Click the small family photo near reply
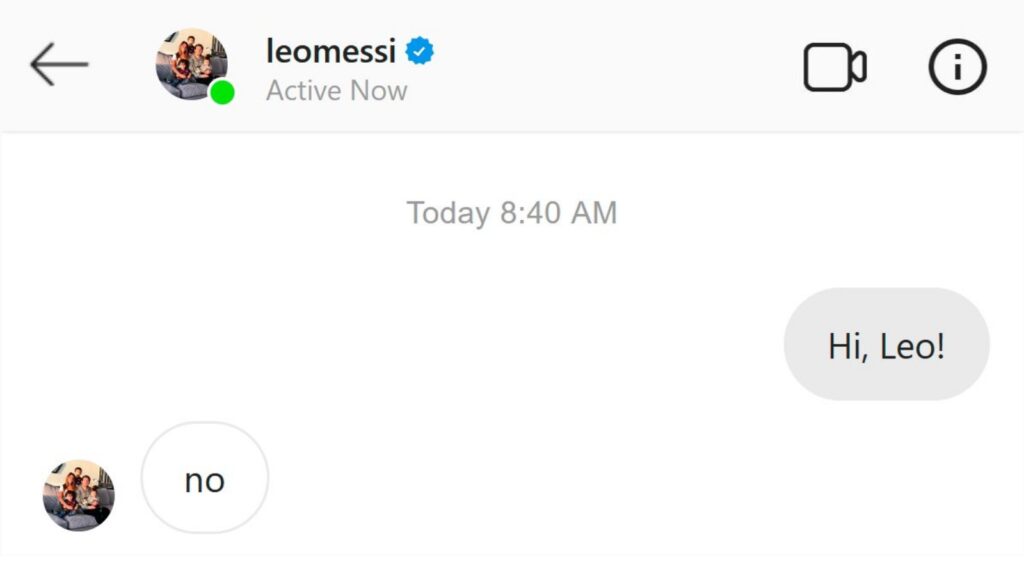The image size is (1024, 576). point(78,495)
